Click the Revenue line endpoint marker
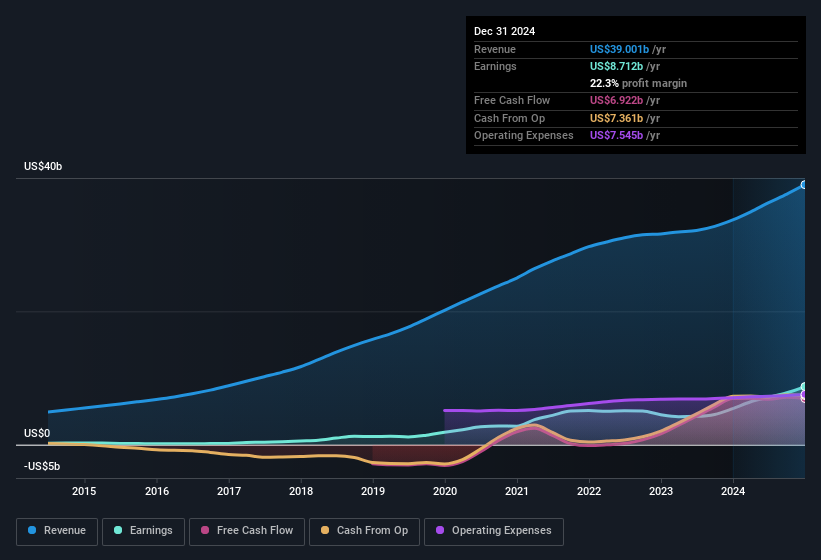This screenshot has height=560, width=821. pyautogui.click(x=804, y=185)
